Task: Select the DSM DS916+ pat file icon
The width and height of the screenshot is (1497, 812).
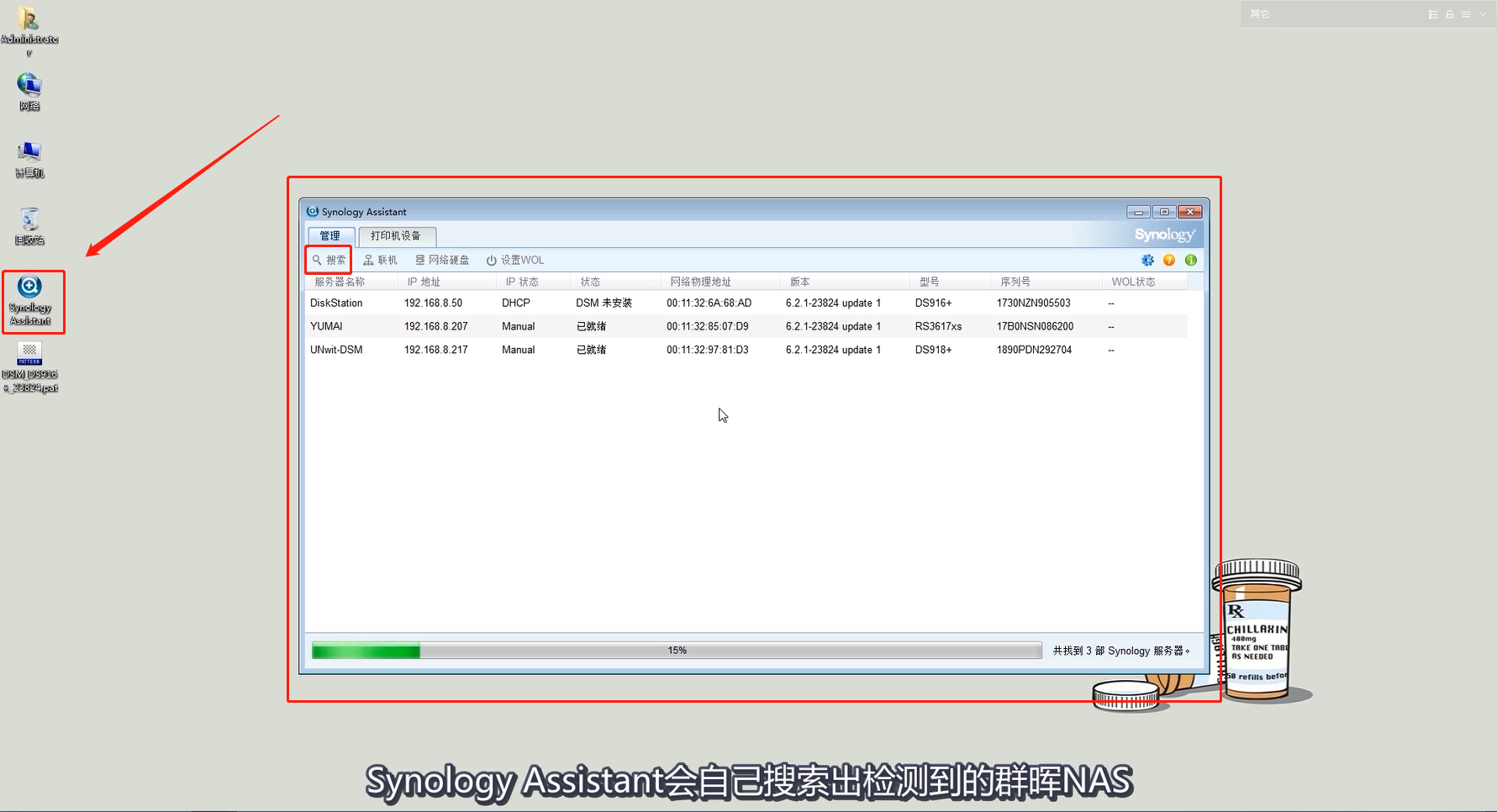Action: [x=30, y=366]
